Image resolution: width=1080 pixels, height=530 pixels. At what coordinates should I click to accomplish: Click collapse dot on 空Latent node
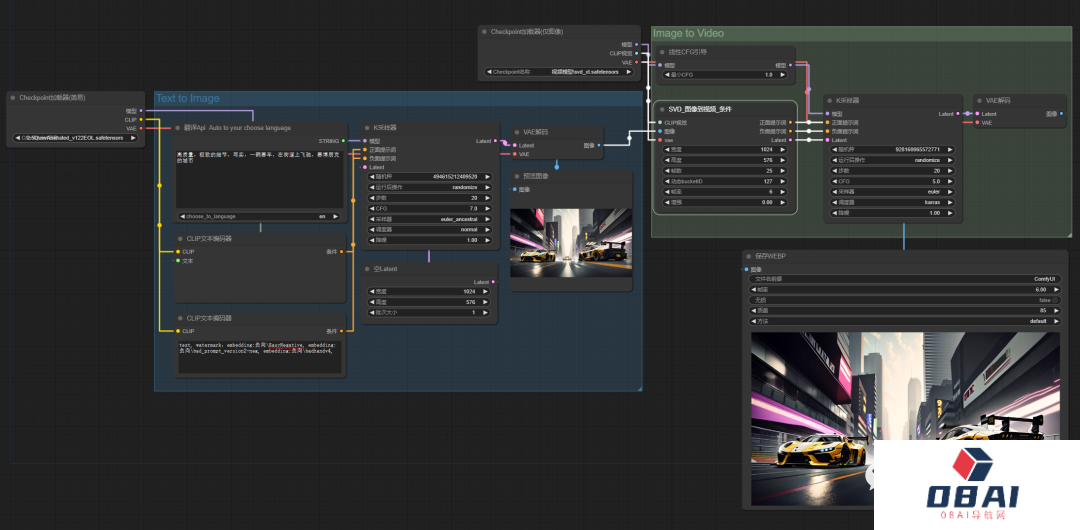[x=369, y=269]
